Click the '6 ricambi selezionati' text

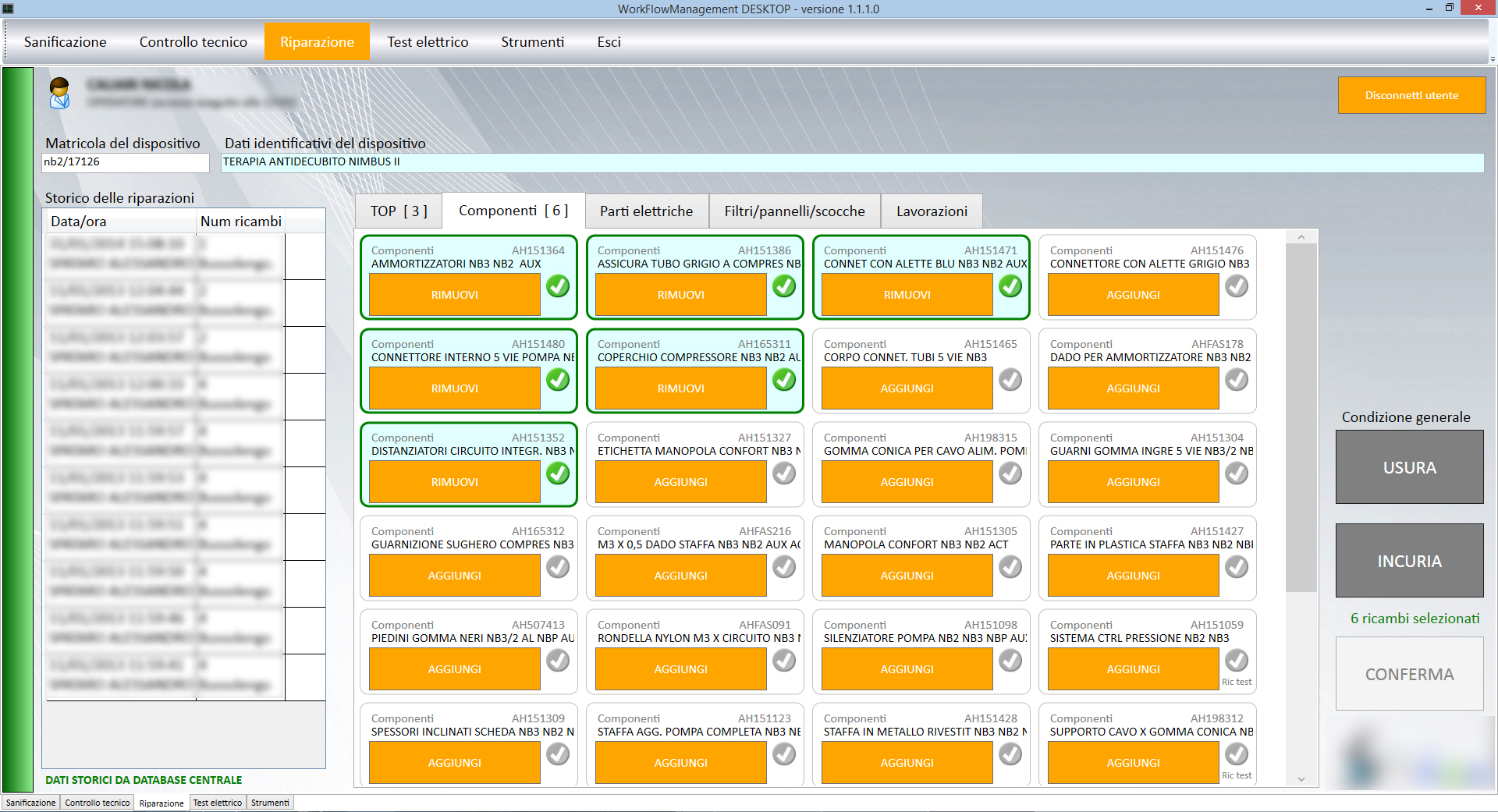click(x=1415, y=619)
